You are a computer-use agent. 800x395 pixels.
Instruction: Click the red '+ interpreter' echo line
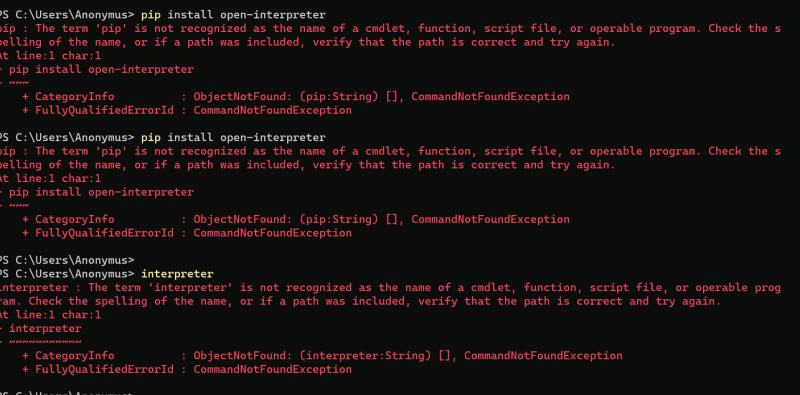[x=41, y=328]
